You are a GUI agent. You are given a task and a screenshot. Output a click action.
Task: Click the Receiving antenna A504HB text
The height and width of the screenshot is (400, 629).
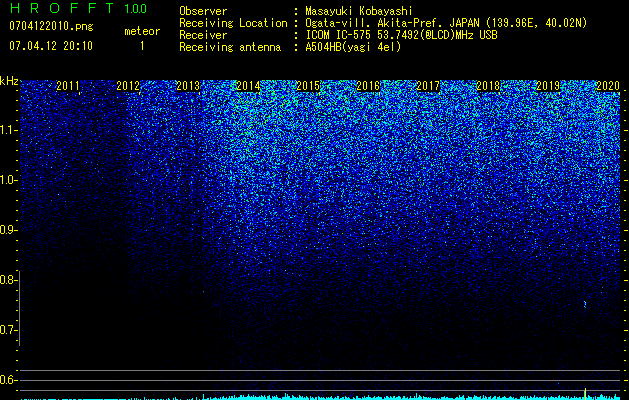(353, 47)
